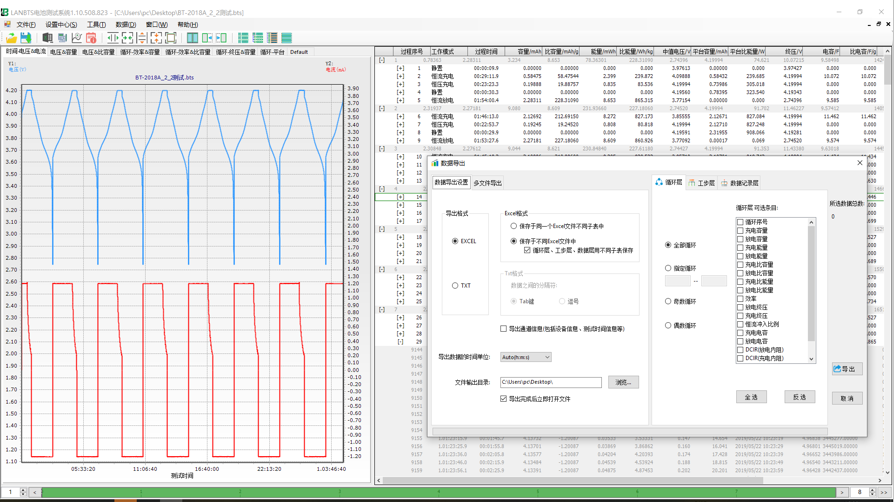
Task: Open the Auto(h:m:s) time unit dropdown
Action: [526, 357]
